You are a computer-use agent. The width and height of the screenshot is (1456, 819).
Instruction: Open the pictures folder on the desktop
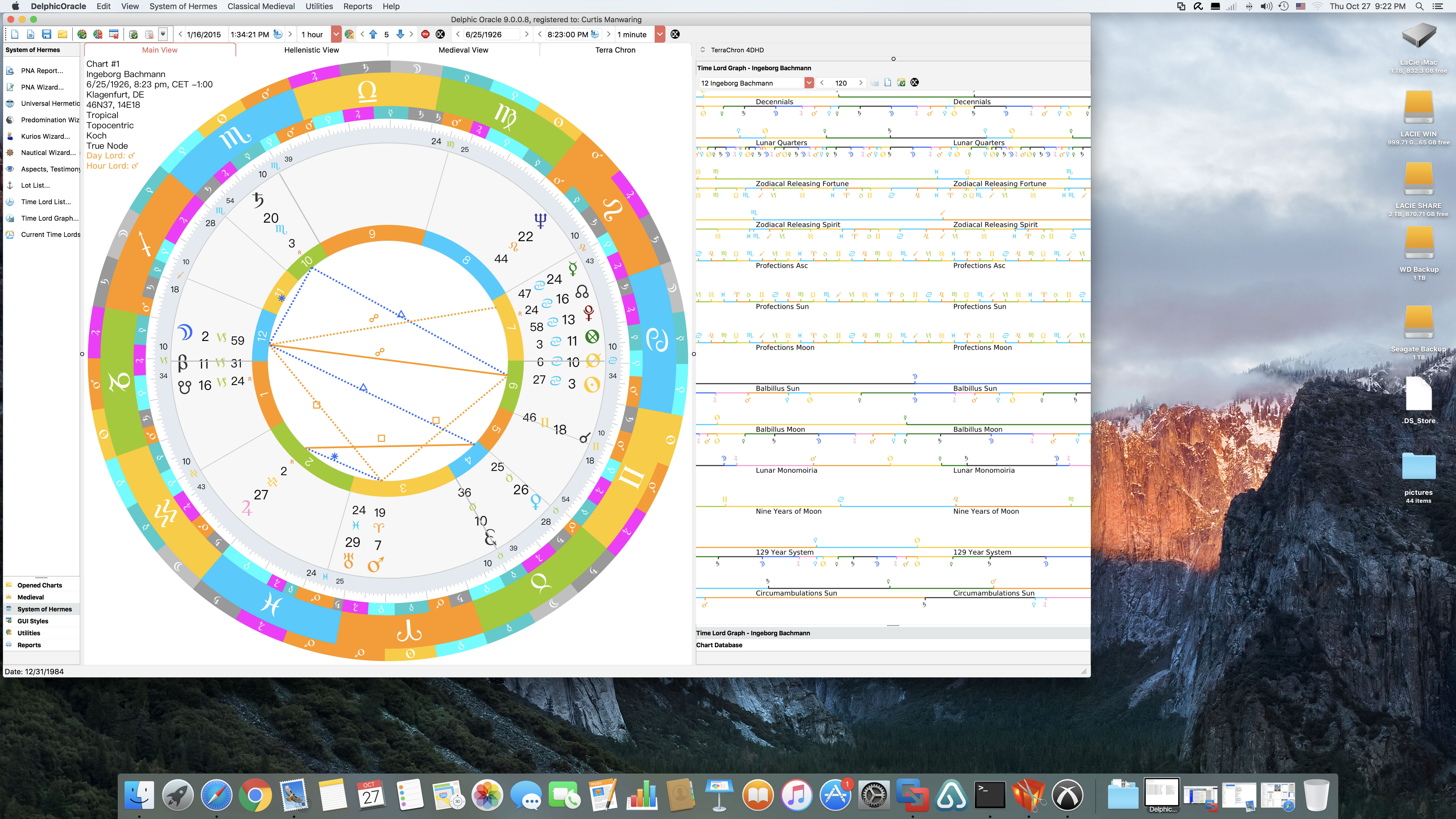click(x=1419, y=466)
